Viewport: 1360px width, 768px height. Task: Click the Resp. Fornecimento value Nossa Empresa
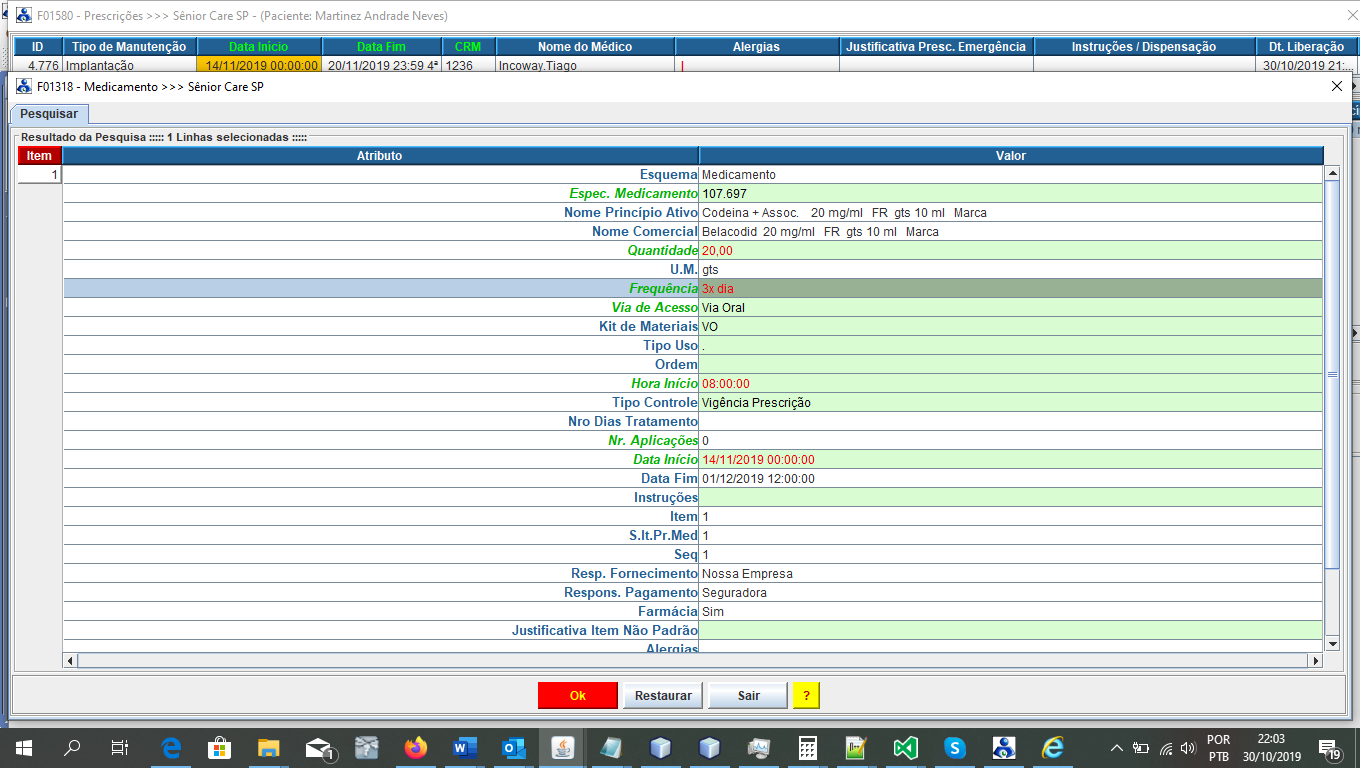1011,574
